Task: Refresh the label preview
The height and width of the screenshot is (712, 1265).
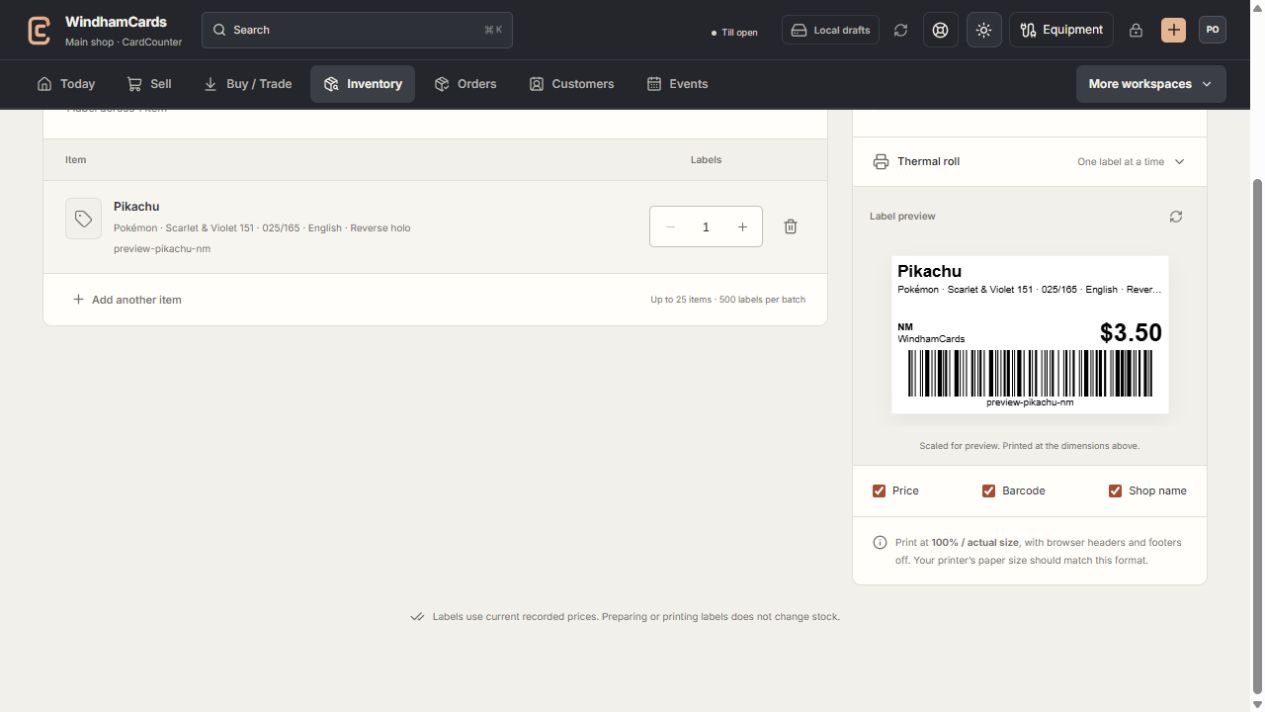Action: pos(1176,216)
